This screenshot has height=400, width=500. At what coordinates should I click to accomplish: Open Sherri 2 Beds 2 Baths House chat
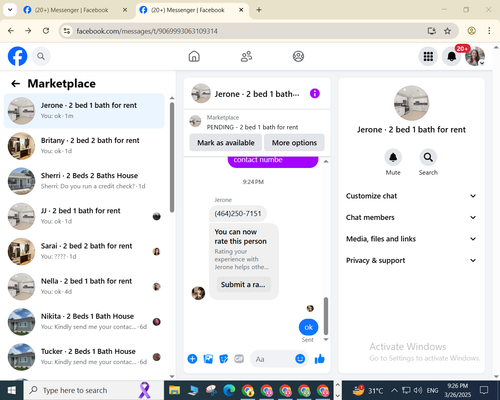pyautogui.click(x=84, y=181)
